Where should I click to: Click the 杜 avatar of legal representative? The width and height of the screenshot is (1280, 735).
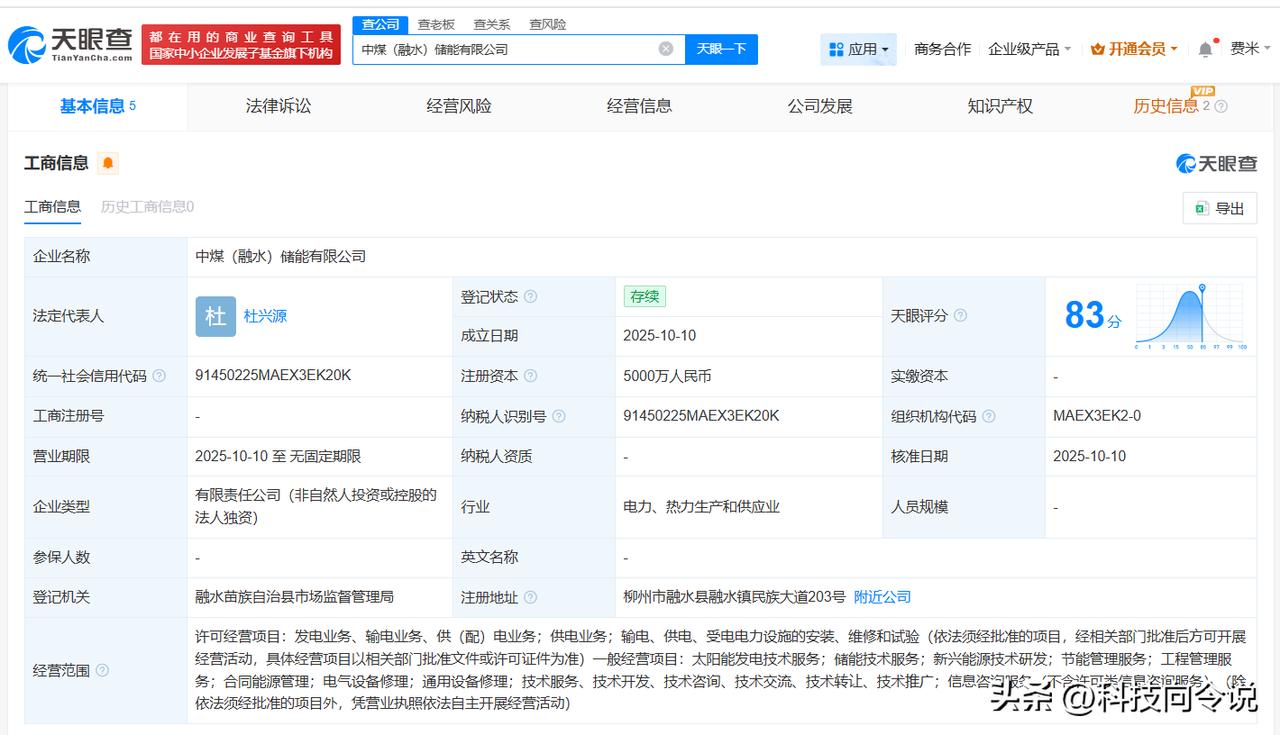pyautogui.click(x=215, y=316)
